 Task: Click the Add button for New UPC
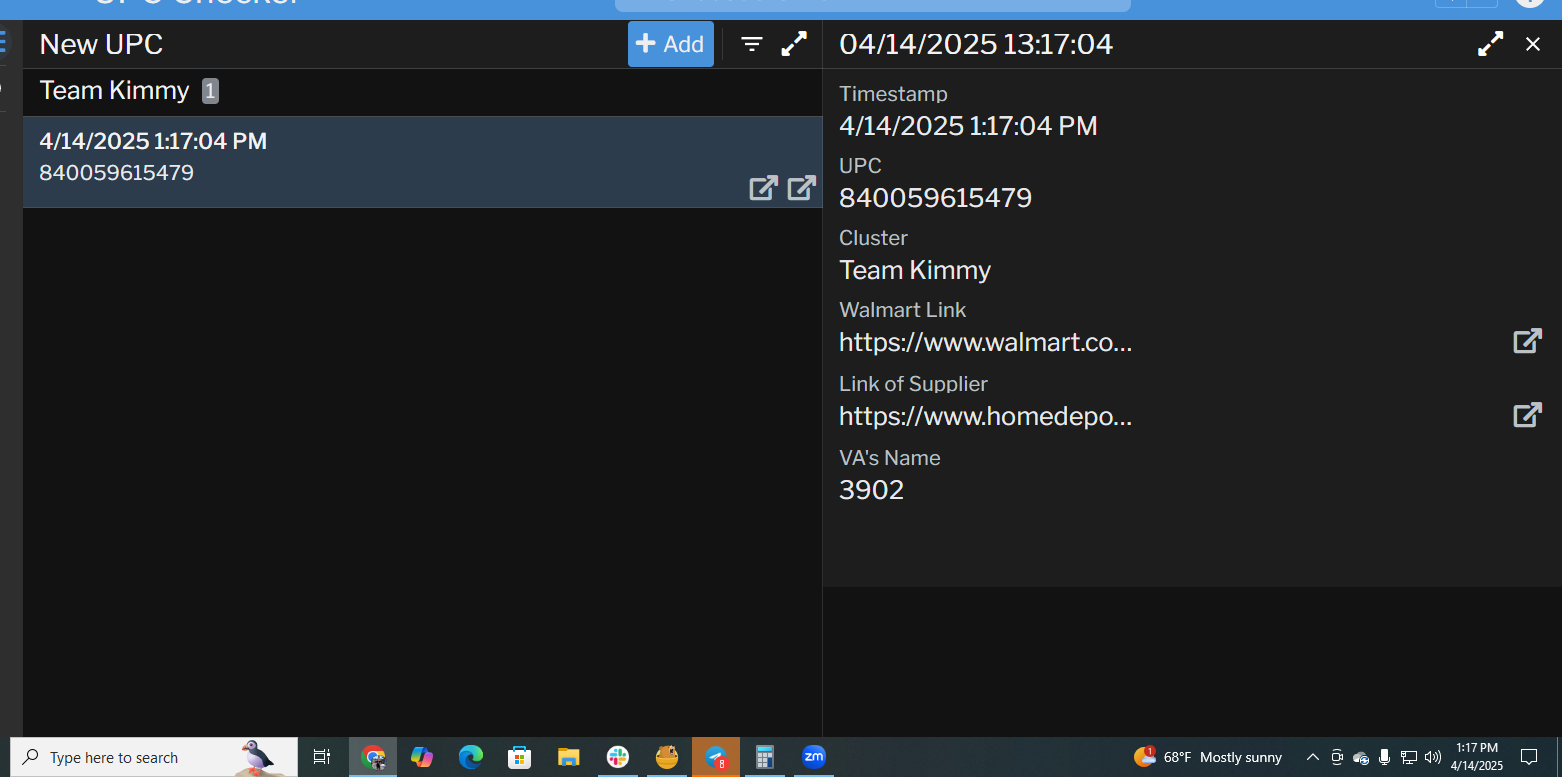point(670,44)
